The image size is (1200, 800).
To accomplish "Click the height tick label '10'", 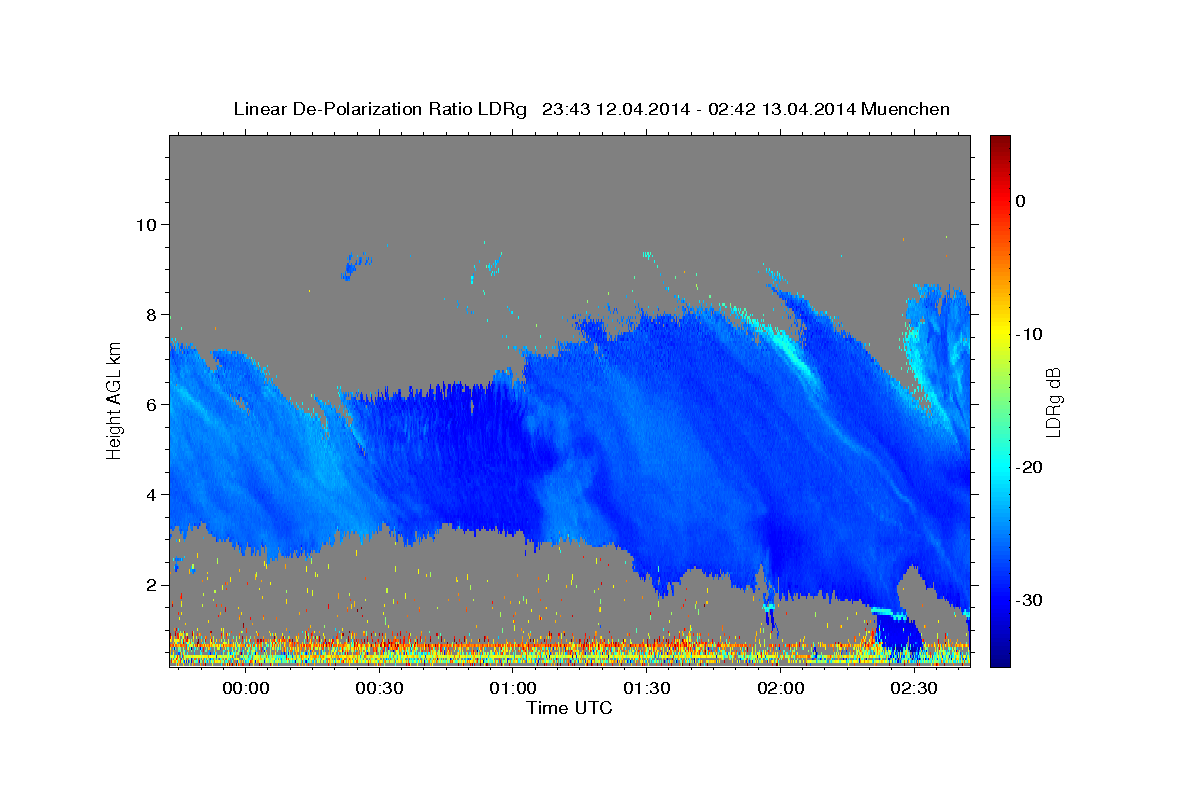I will pos(145,224).
